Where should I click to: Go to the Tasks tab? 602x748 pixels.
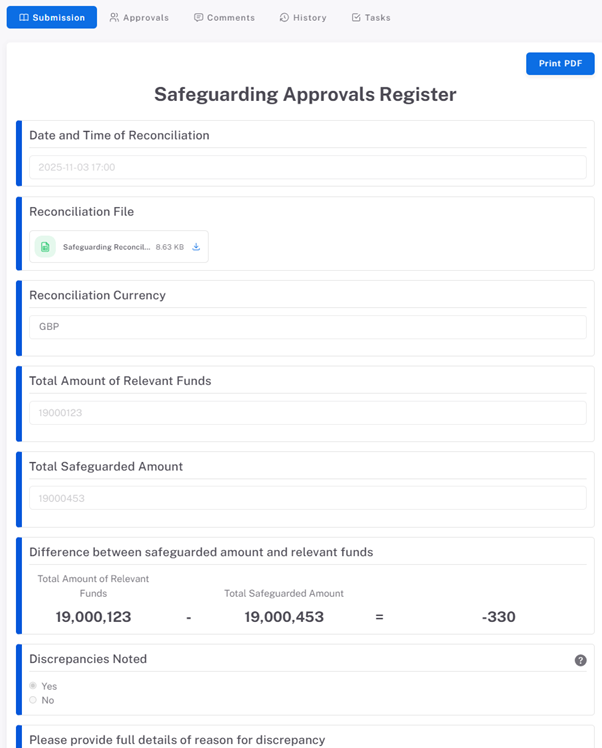click(371, 18)
